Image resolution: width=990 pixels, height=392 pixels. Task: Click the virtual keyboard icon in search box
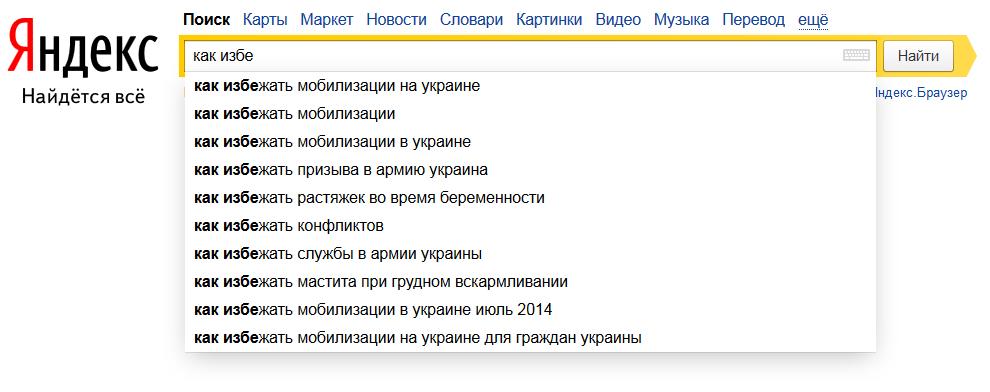click(856, 56)
